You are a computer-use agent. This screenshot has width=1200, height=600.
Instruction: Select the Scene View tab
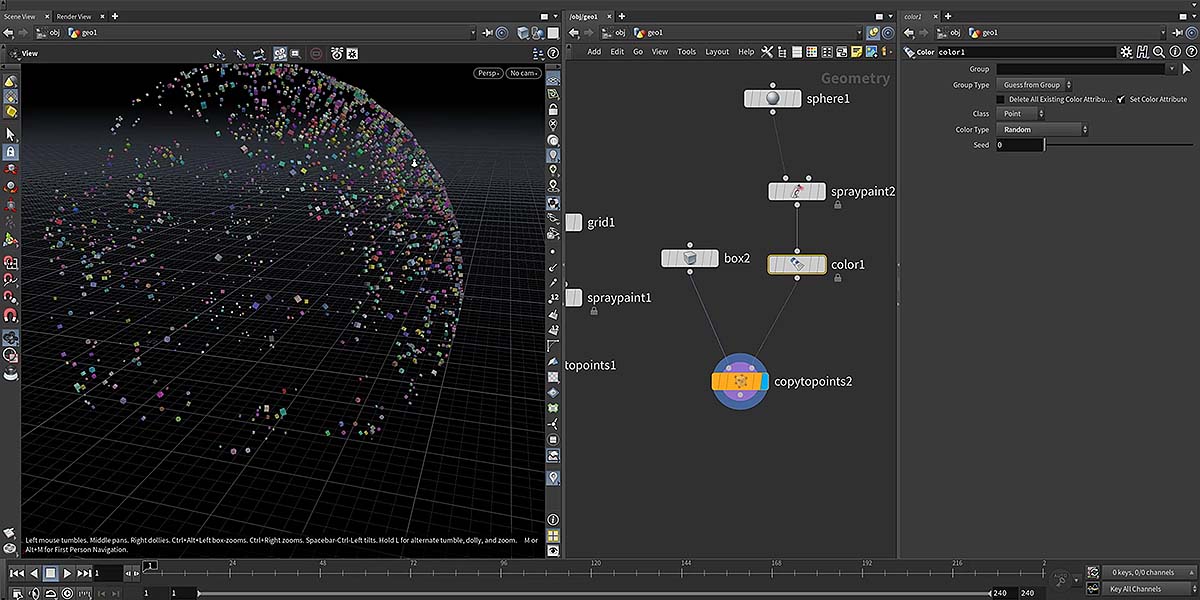pyautogui.click(x=20, y=17)
